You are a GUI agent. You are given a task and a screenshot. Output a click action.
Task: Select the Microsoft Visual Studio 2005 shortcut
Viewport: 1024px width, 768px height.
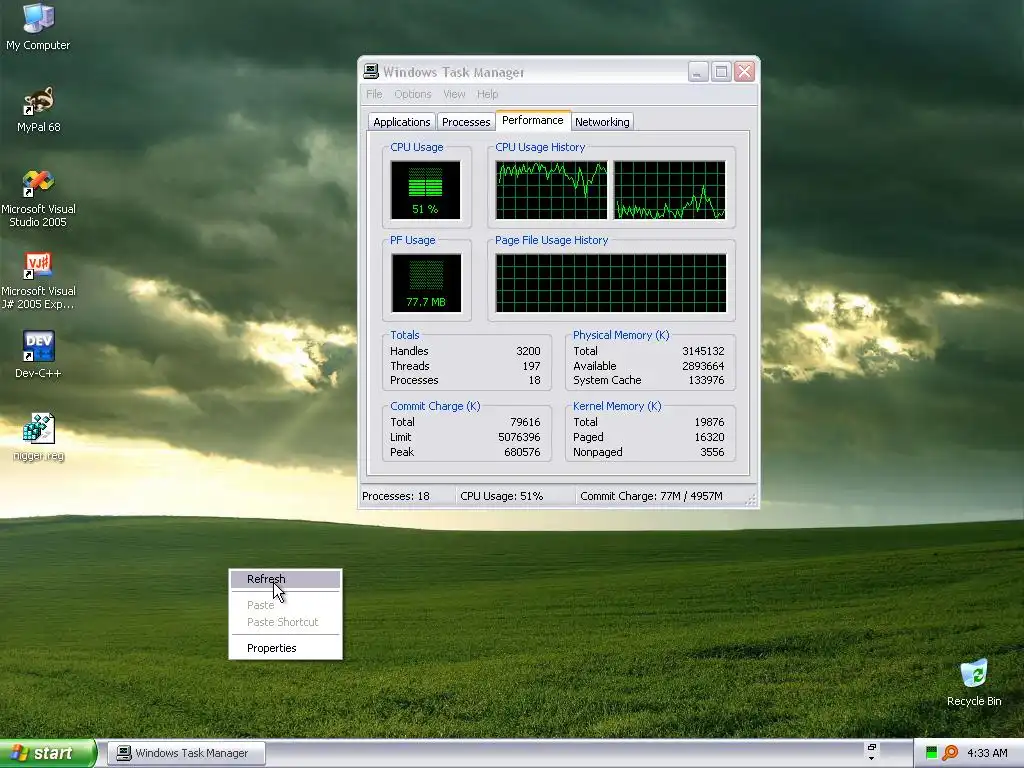coord(38,198)
